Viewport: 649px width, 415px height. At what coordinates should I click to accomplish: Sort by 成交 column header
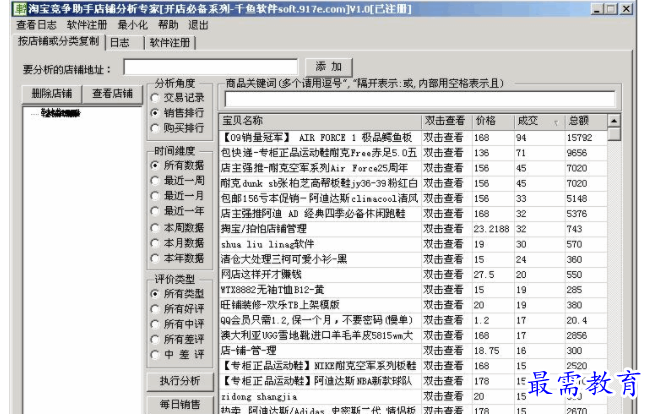pyautogui.click(x=539, y=121)
